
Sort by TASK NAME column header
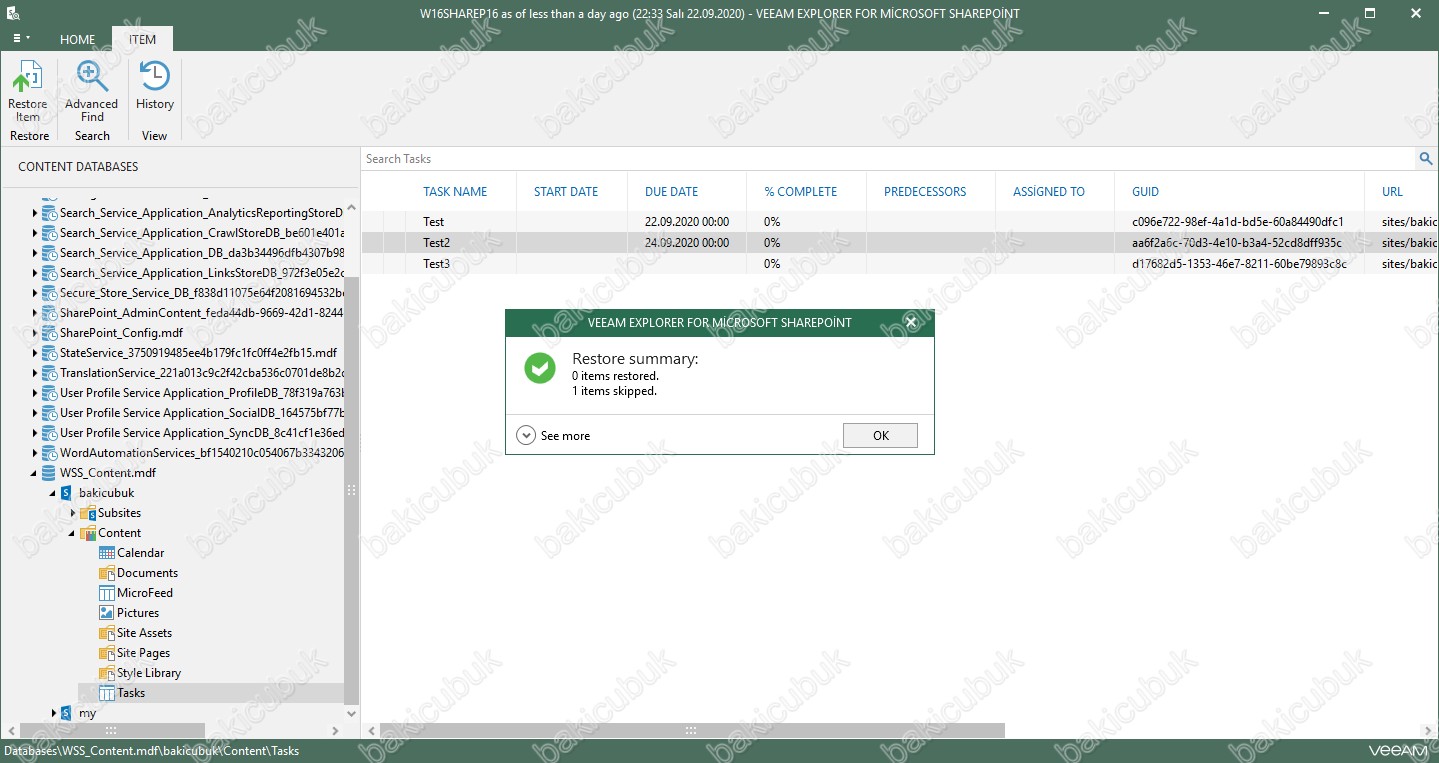tap(455, 191)
